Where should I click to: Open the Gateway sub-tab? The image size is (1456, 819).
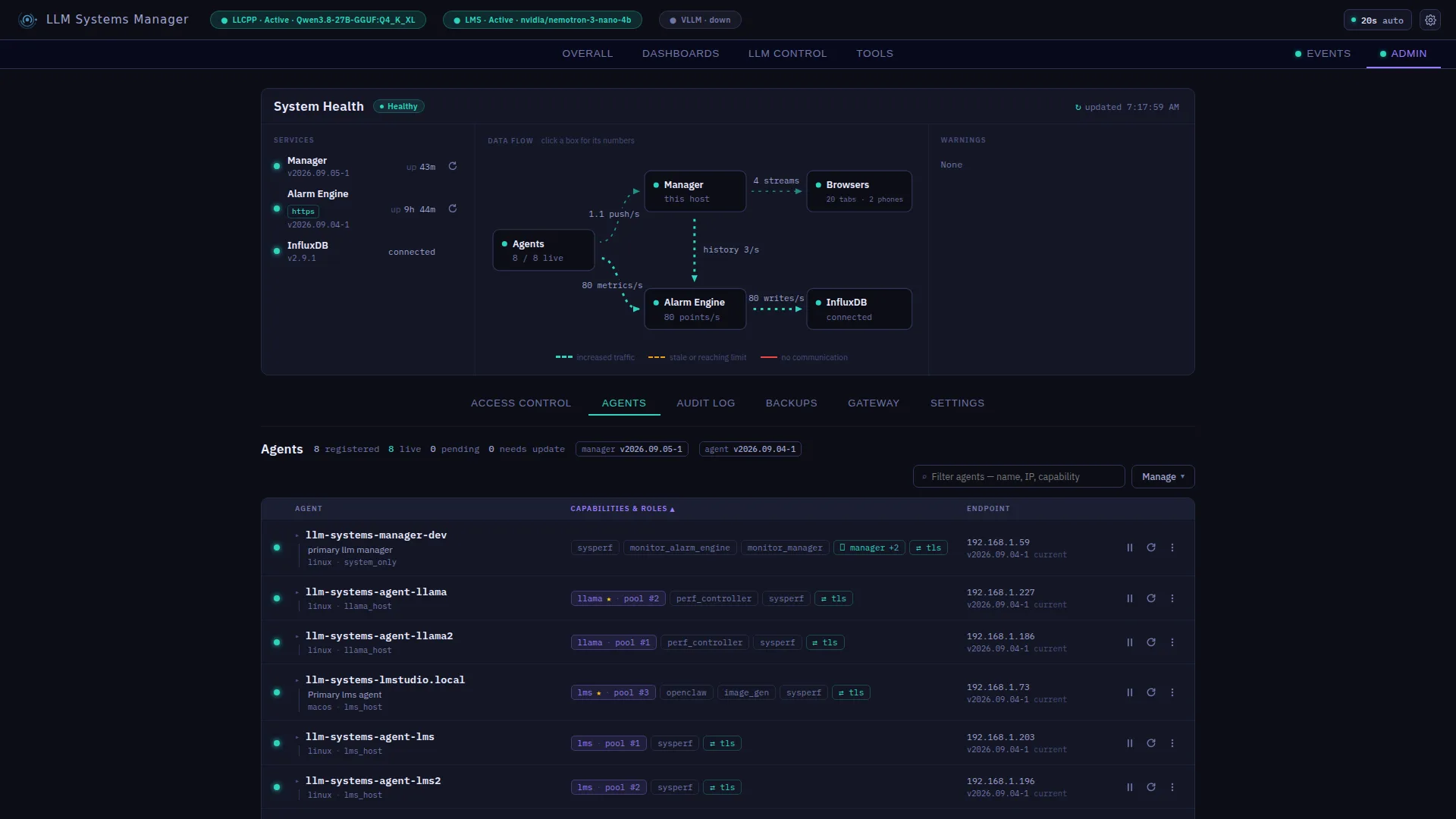(x=874, y=403)
